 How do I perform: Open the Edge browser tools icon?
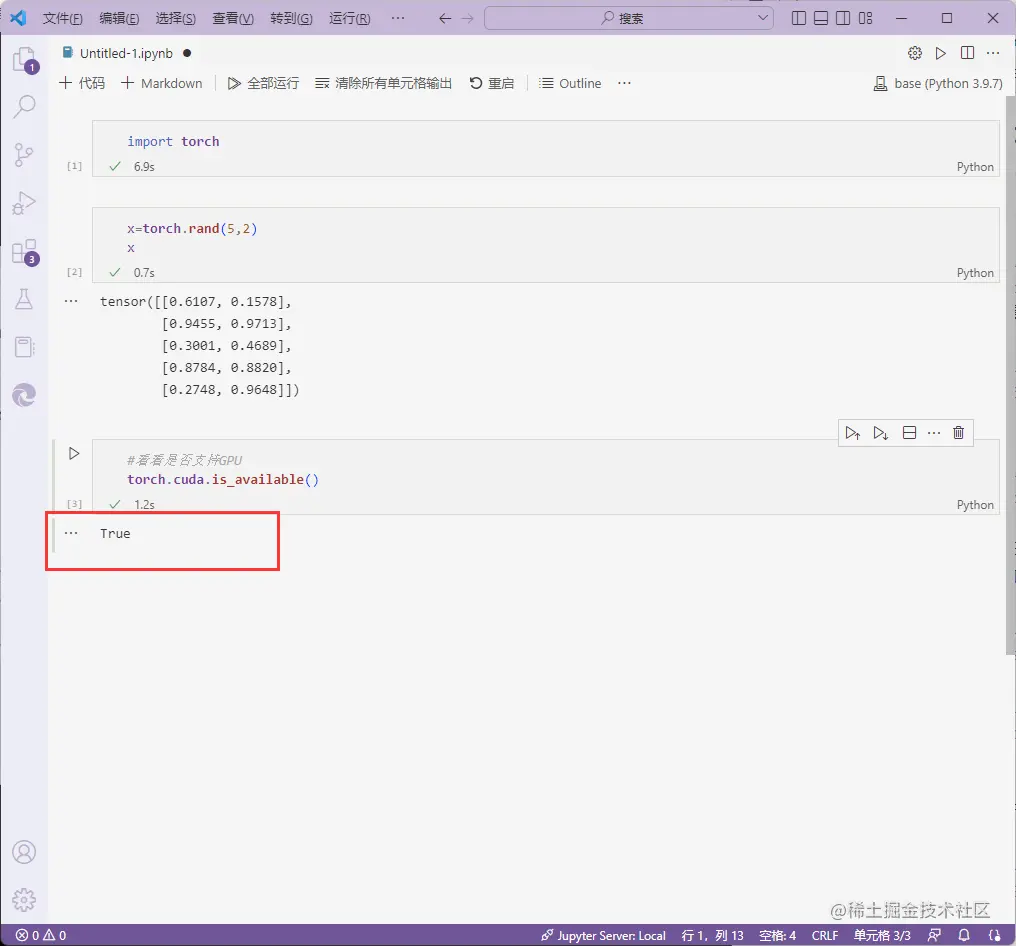pyautogui.click(x=24, y=395)
